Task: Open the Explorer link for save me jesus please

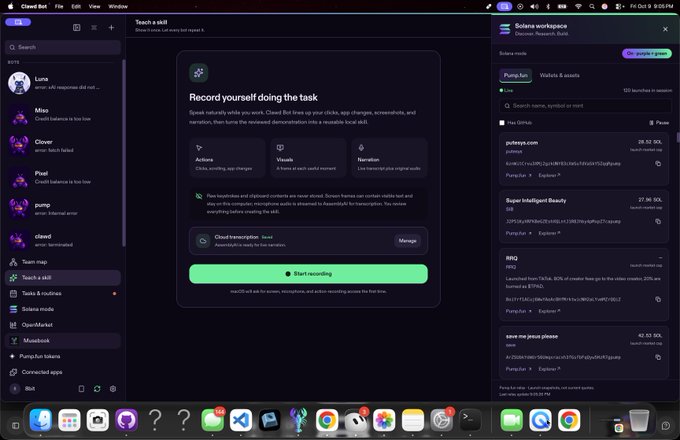Action: coord(549,369)
